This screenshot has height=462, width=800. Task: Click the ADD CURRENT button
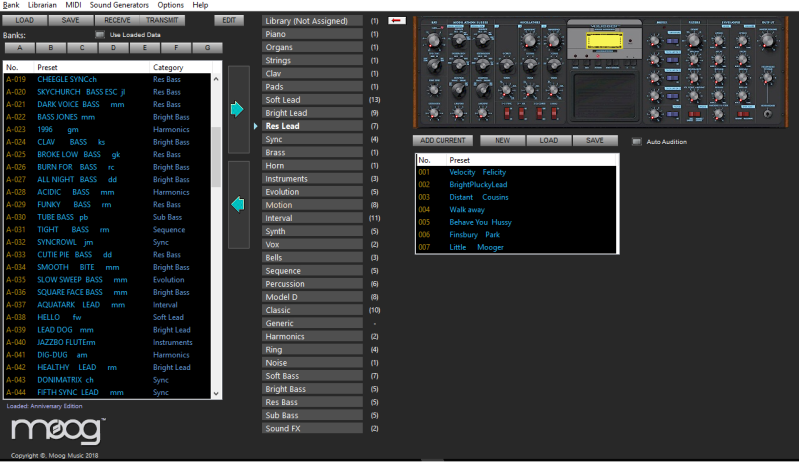443,141
